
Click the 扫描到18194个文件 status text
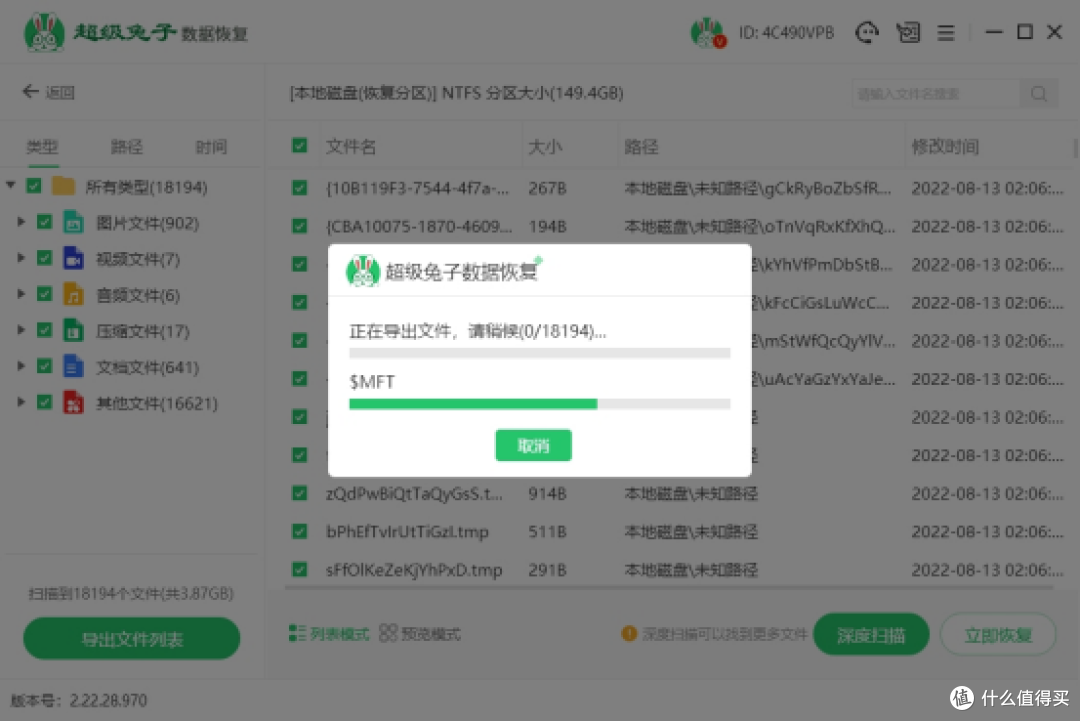pos(131,594)
